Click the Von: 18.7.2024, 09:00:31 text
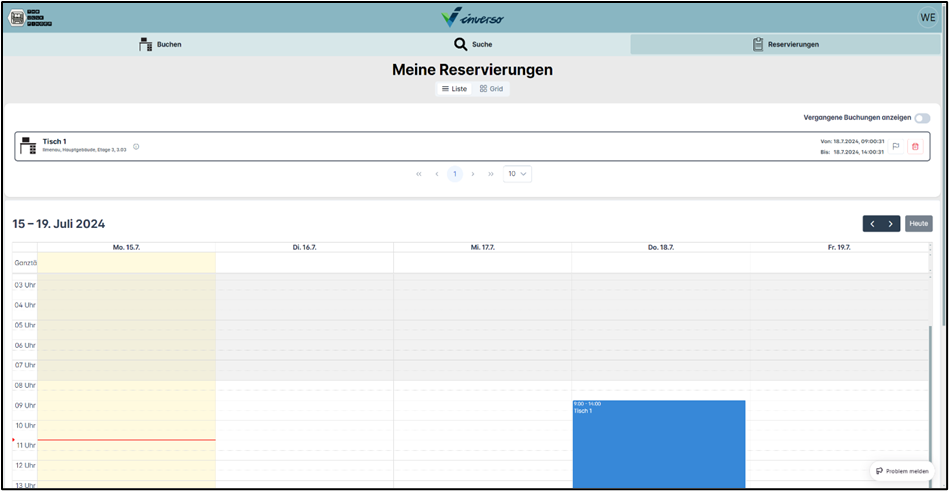Image resolution: width=949 pixels, height=491 pixels. 853,141
